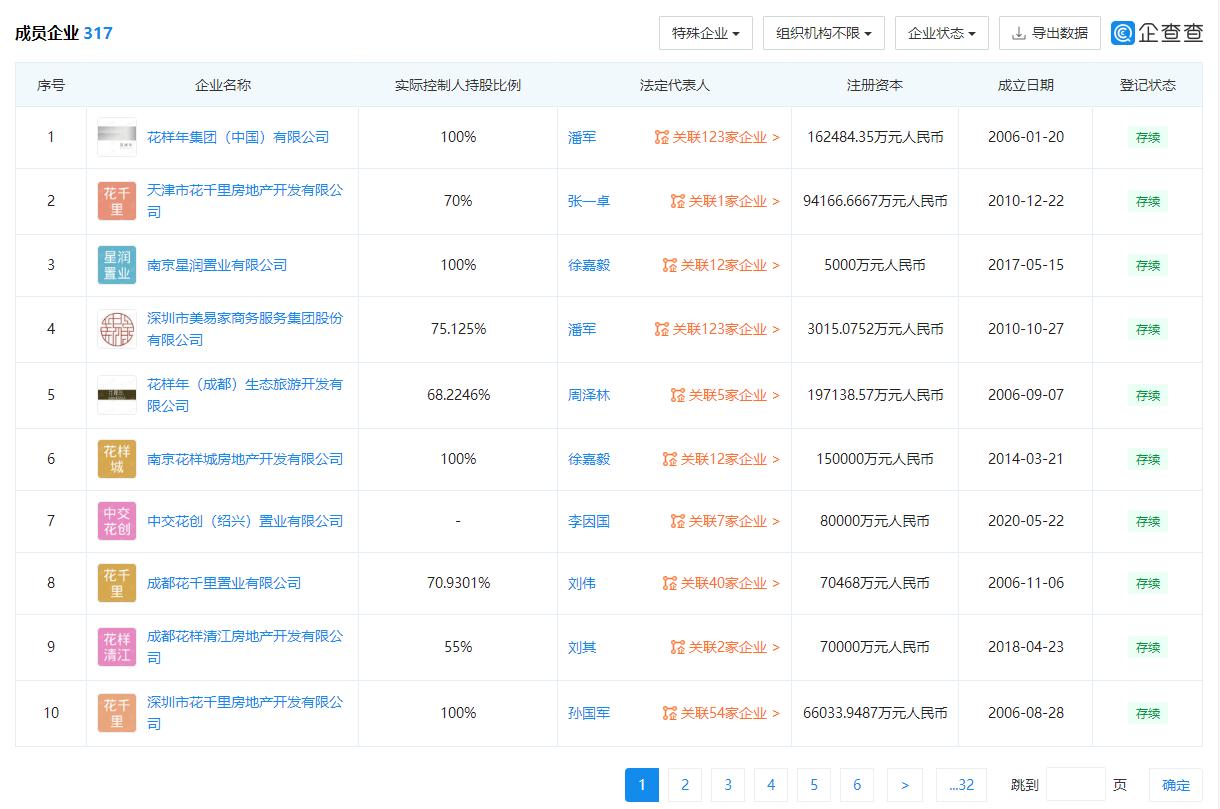
Task: Go to page 3
Action: tap(728, 785)
